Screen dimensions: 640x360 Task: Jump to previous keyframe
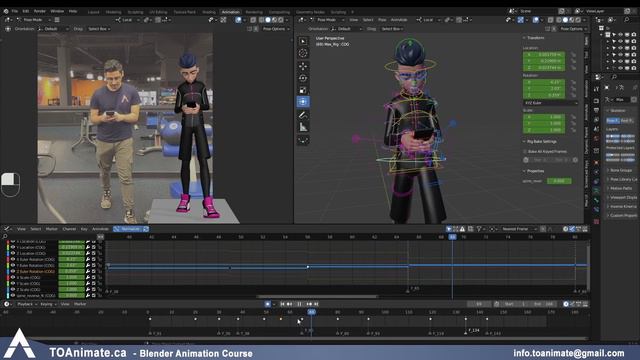(x=289, y=304)
